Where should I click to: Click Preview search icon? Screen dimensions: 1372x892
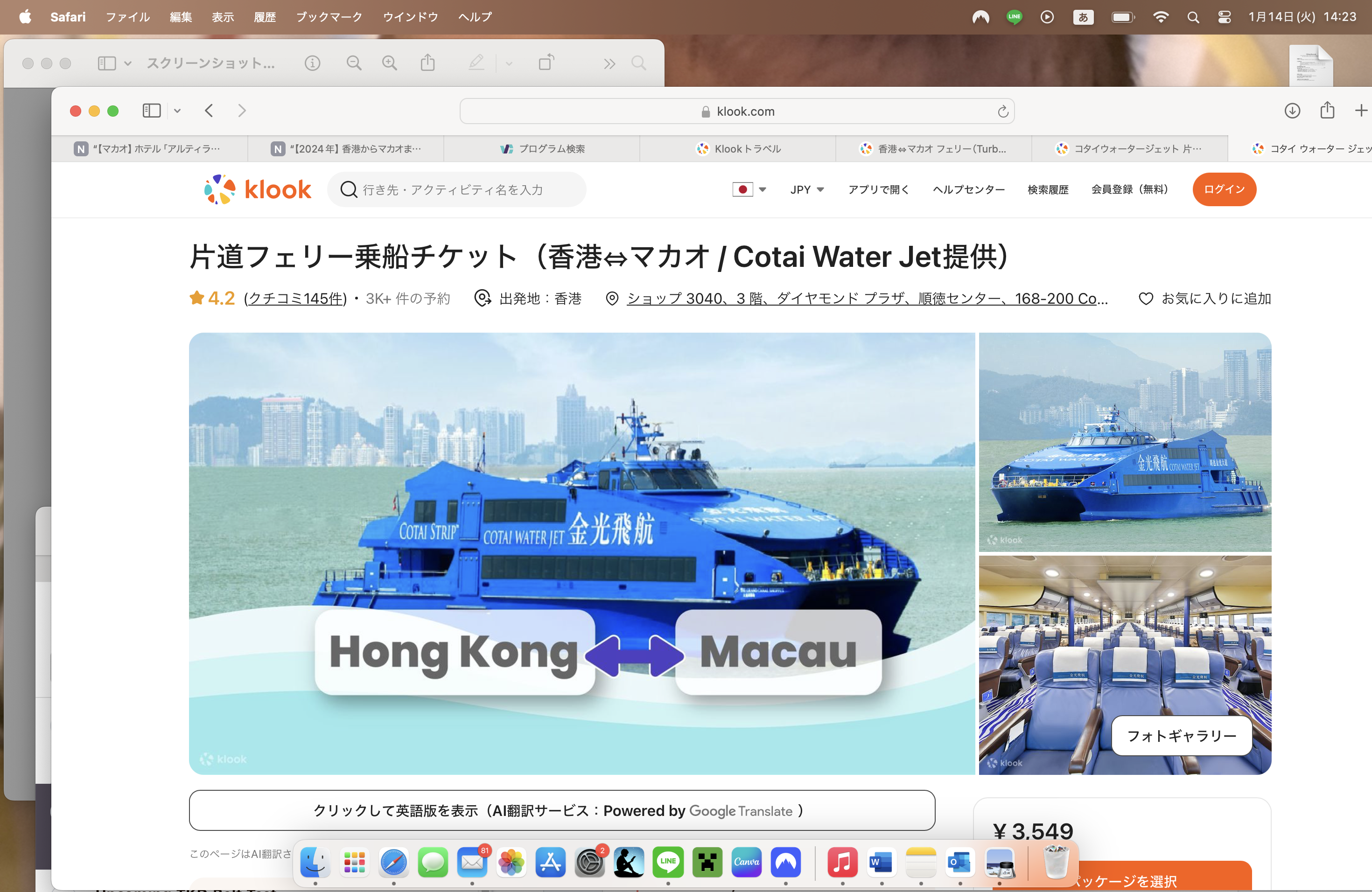(x=639, y=63)
